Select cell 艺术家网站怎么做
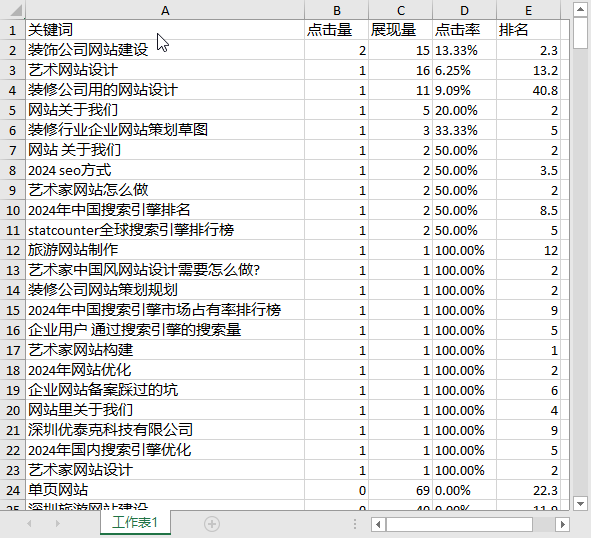Screen dimensions: 591x538 pyautogui.click(x=165, y=190)
